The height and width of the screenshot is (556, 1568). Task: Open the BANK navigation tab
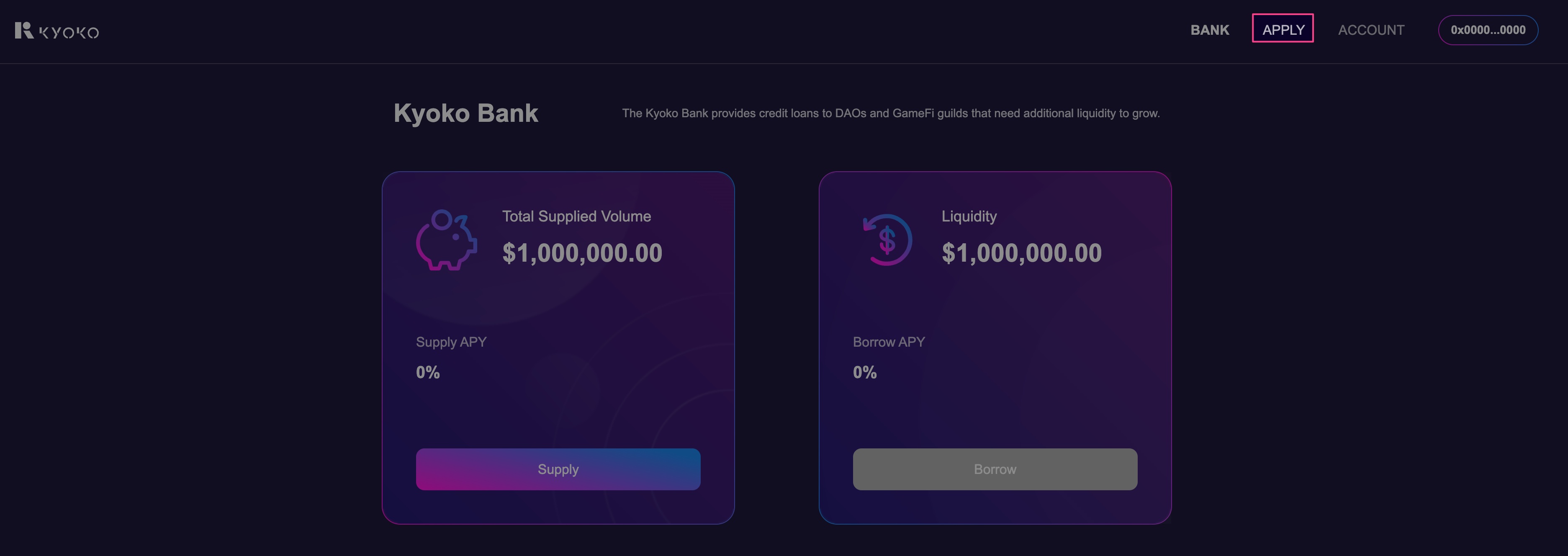tap(1209, 30)
